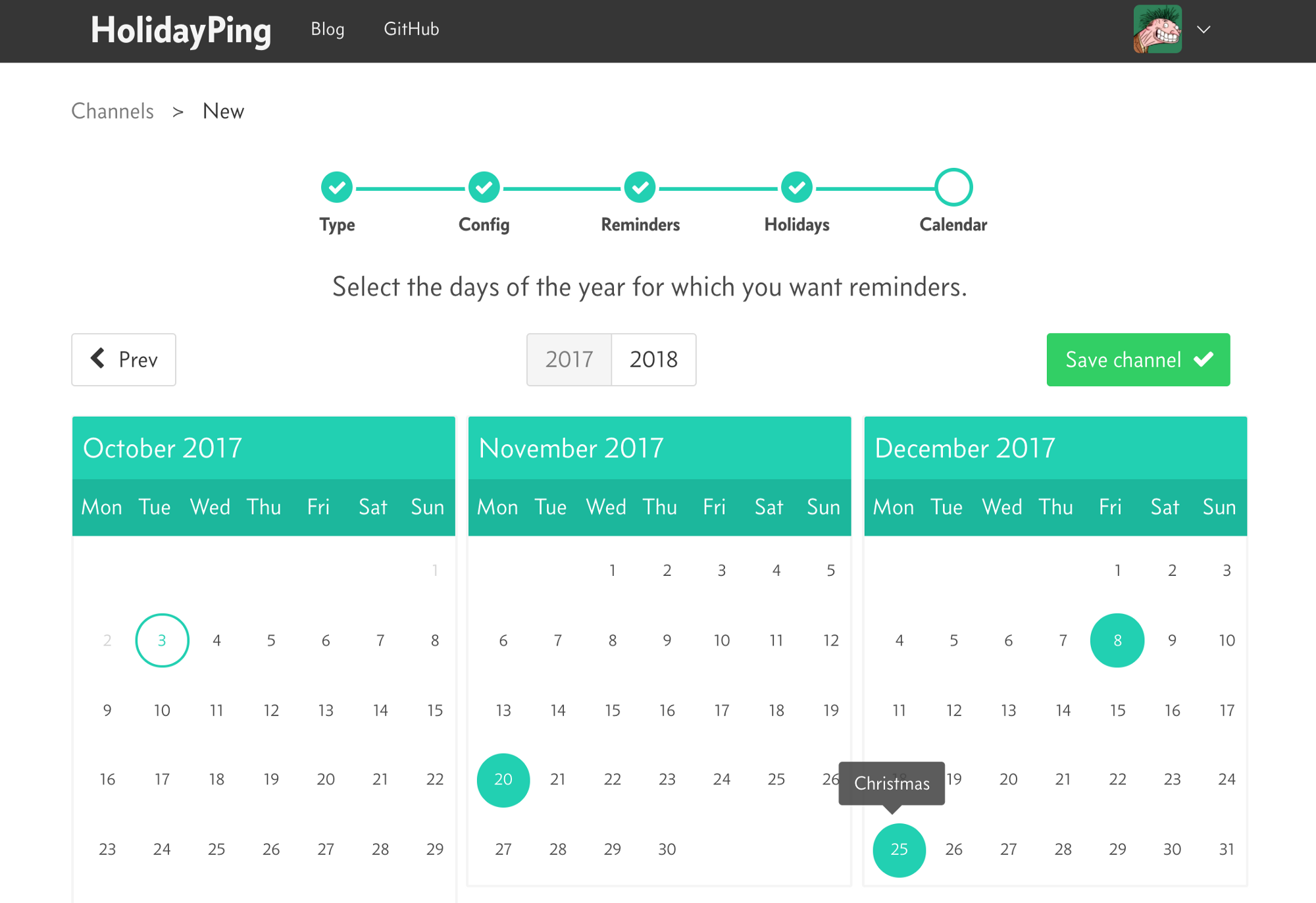Click December 8 selected date circle
The height and width of the screenshot is (903, 1316).
click(1116, 639)
